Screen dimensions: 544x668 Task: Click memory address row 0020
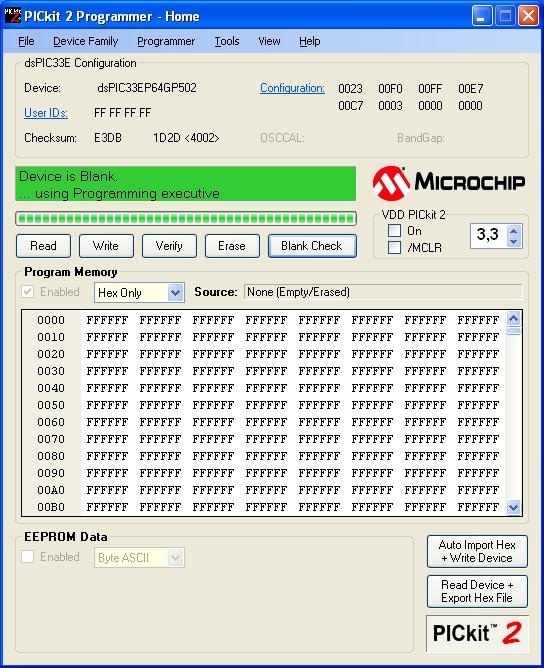51,354
